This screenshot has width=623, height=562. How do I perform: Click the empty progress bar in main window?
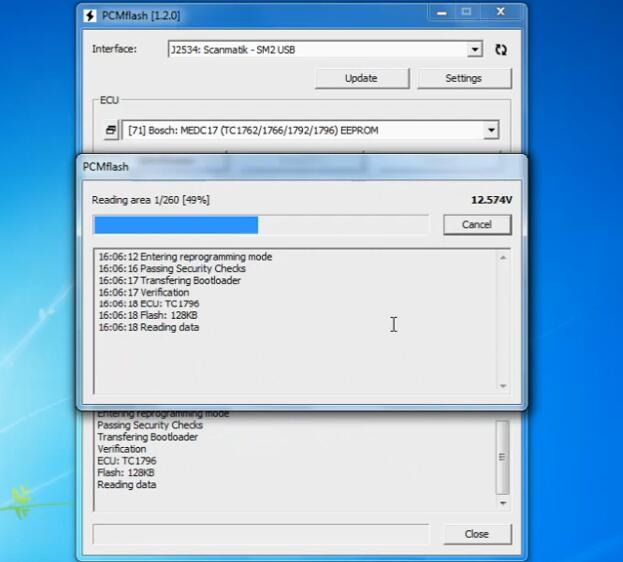pyautogui.click(x=261, y=534)
